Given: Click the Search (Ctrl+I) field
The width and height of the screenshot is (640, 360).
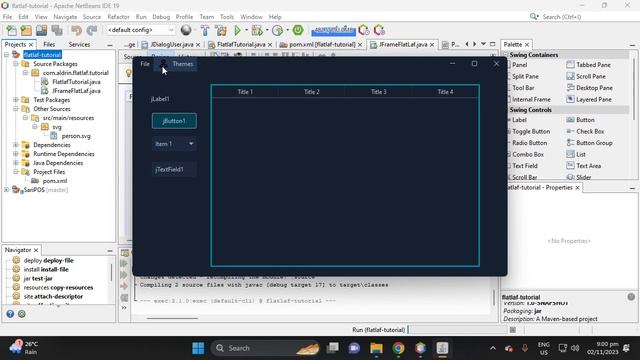Looking at the screenshot, I should [x=562, y=17].
